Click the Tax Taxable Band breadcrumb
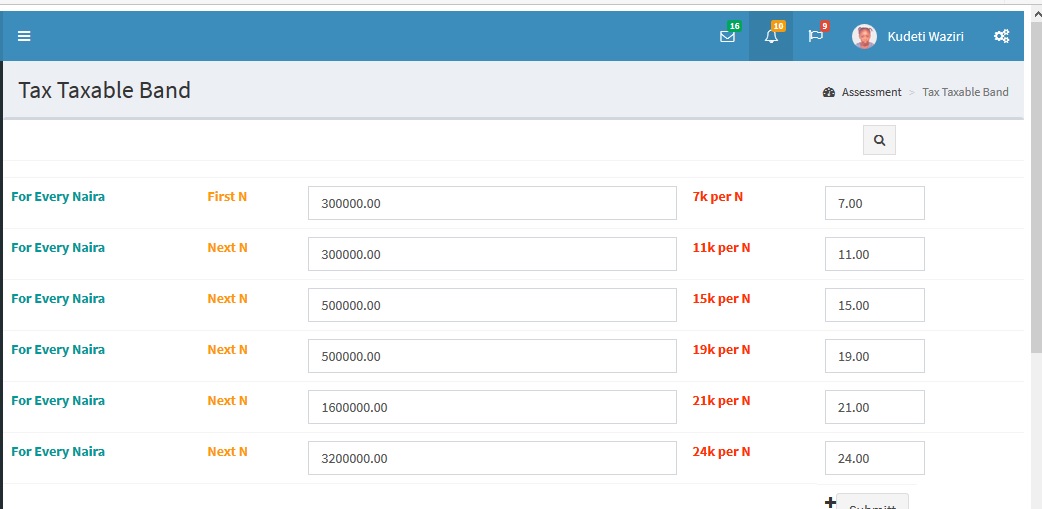 (965, 92)
